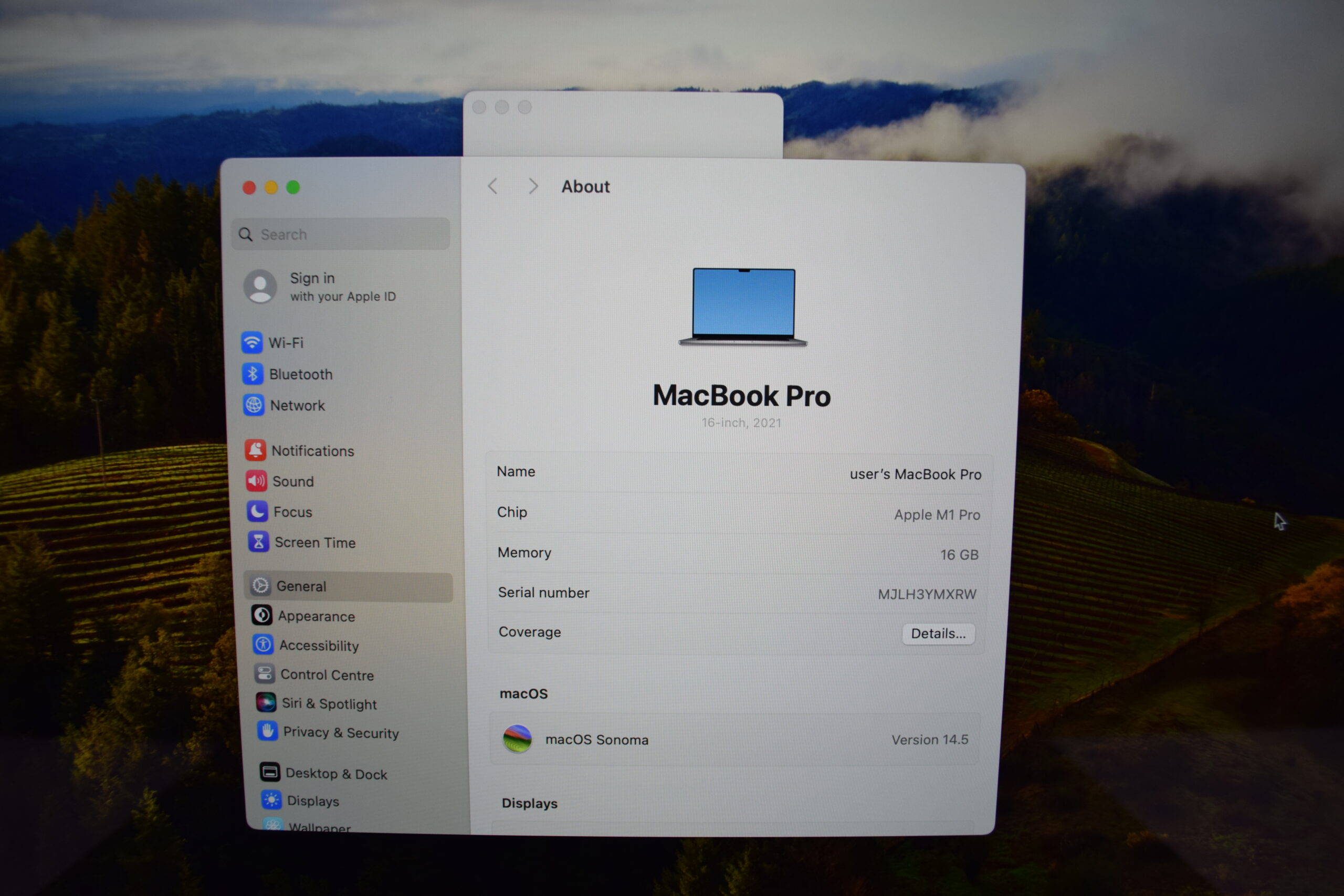Viewport: 1344px width, 896px height.
Task: Select the Siri & Spotlight icon
Action: [x=266, y=703]
